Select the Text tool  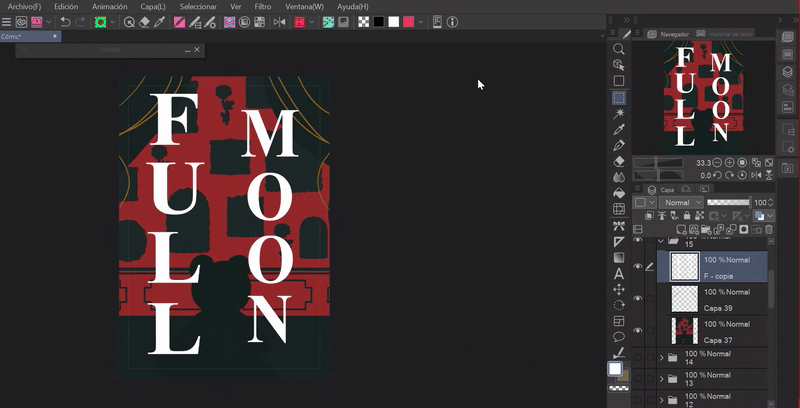(x=619, y=273)
